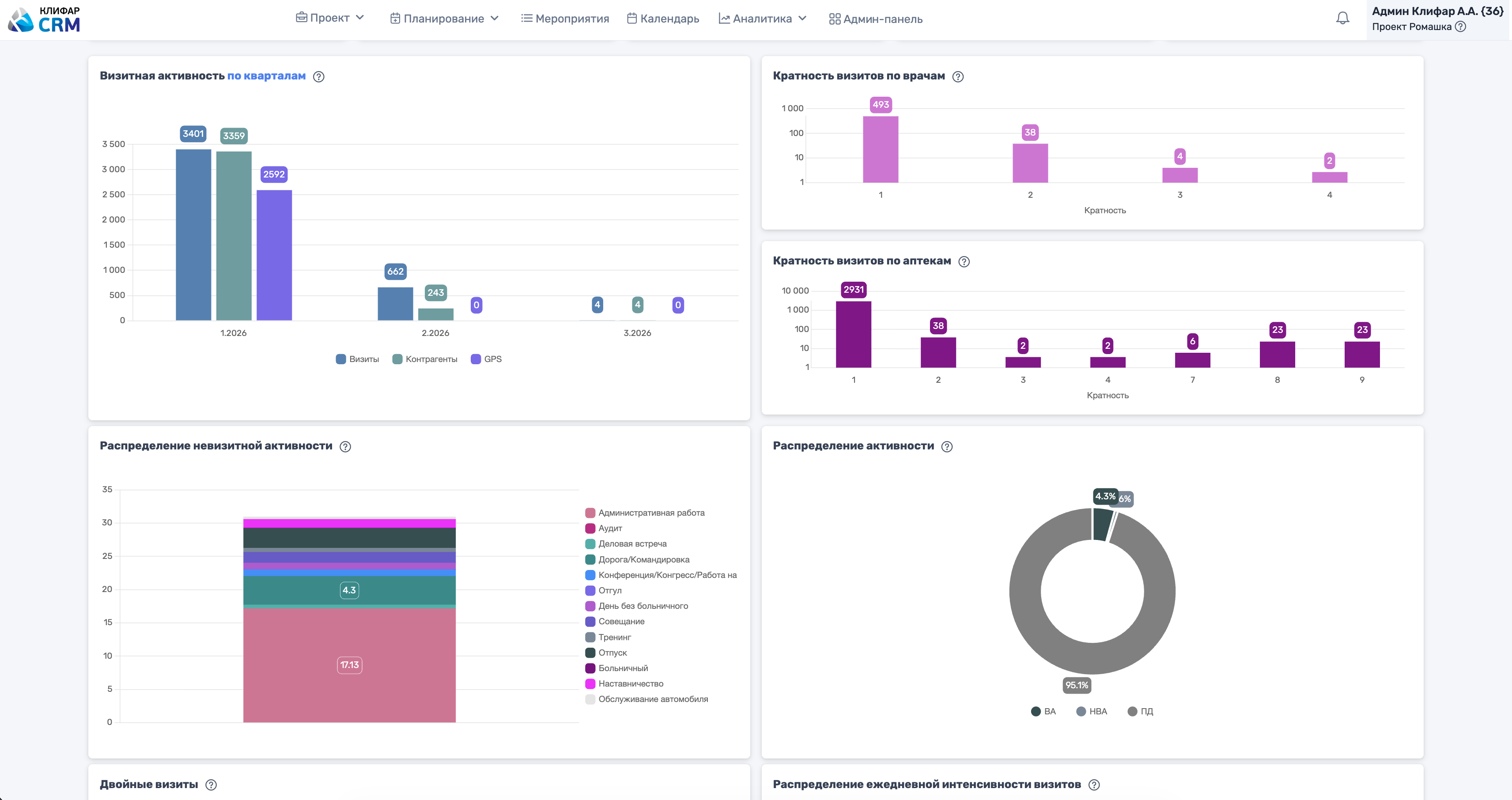Screen dimensions: 1512x800
Task: Click the planning icon beside Планирование
Action: 395,18
